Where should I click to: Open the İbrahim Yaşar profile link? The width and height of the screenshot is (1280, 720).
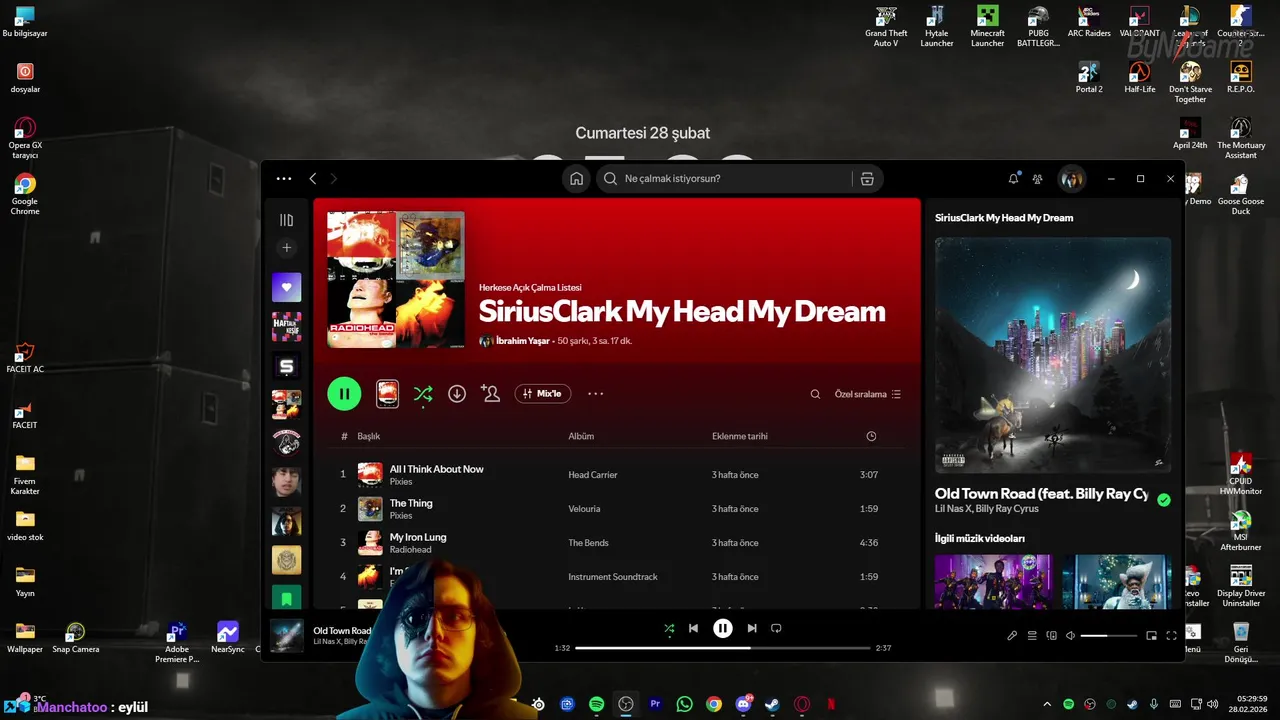[x=523, y=341]
